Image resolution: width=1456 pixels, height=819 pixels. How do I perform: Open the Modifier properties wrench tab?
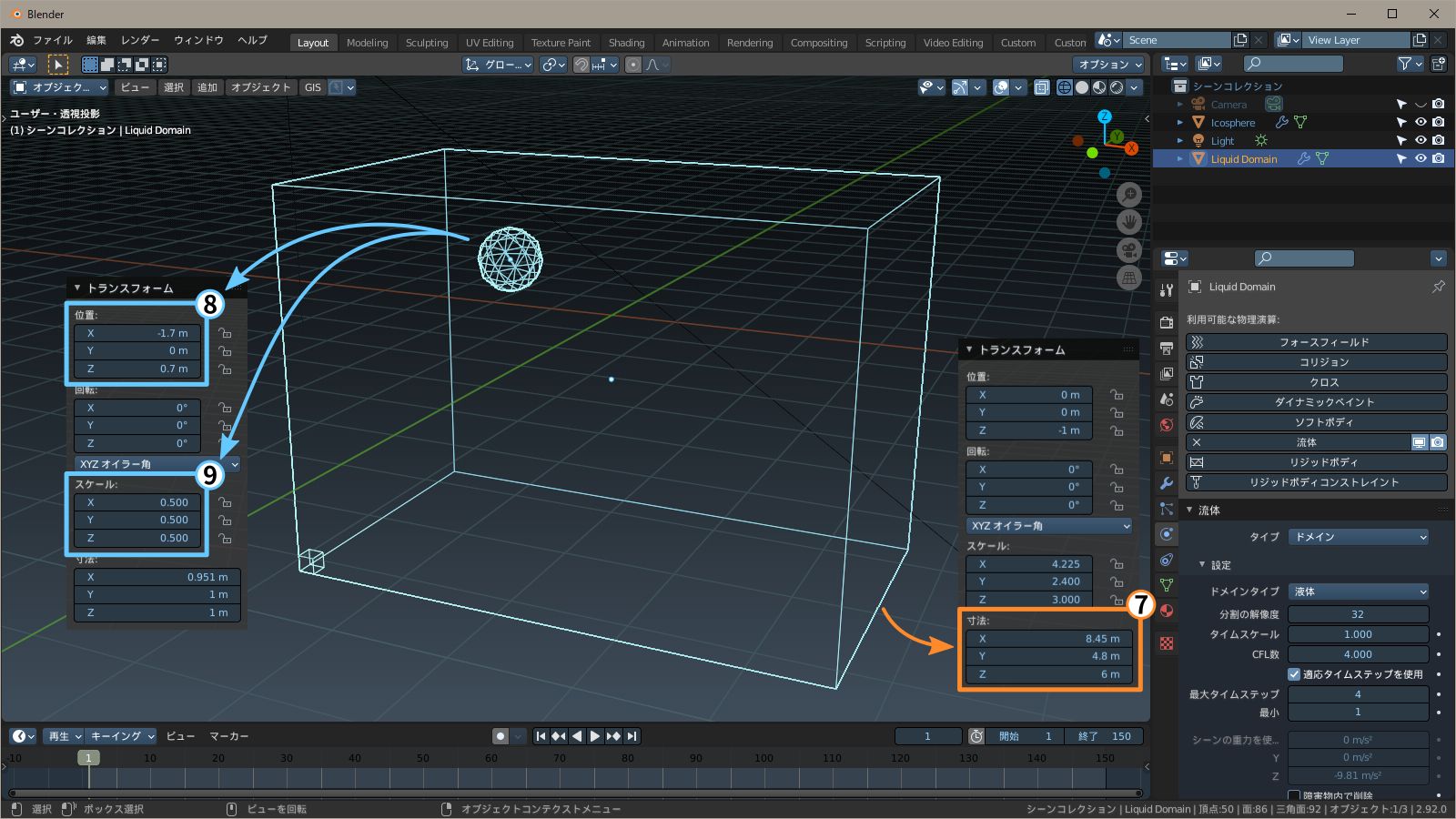coord(1167,483)
